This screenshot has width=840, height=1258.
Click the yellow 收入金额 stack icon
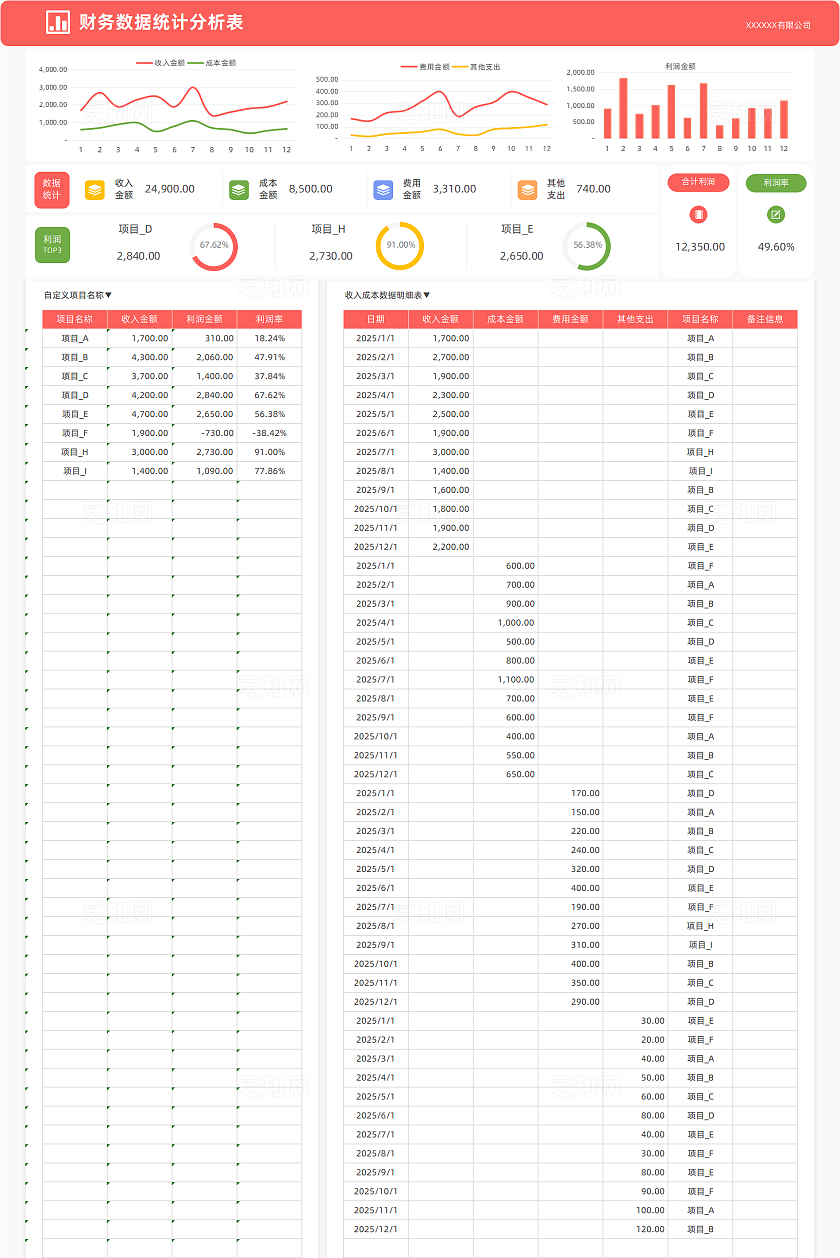(95, 189)
